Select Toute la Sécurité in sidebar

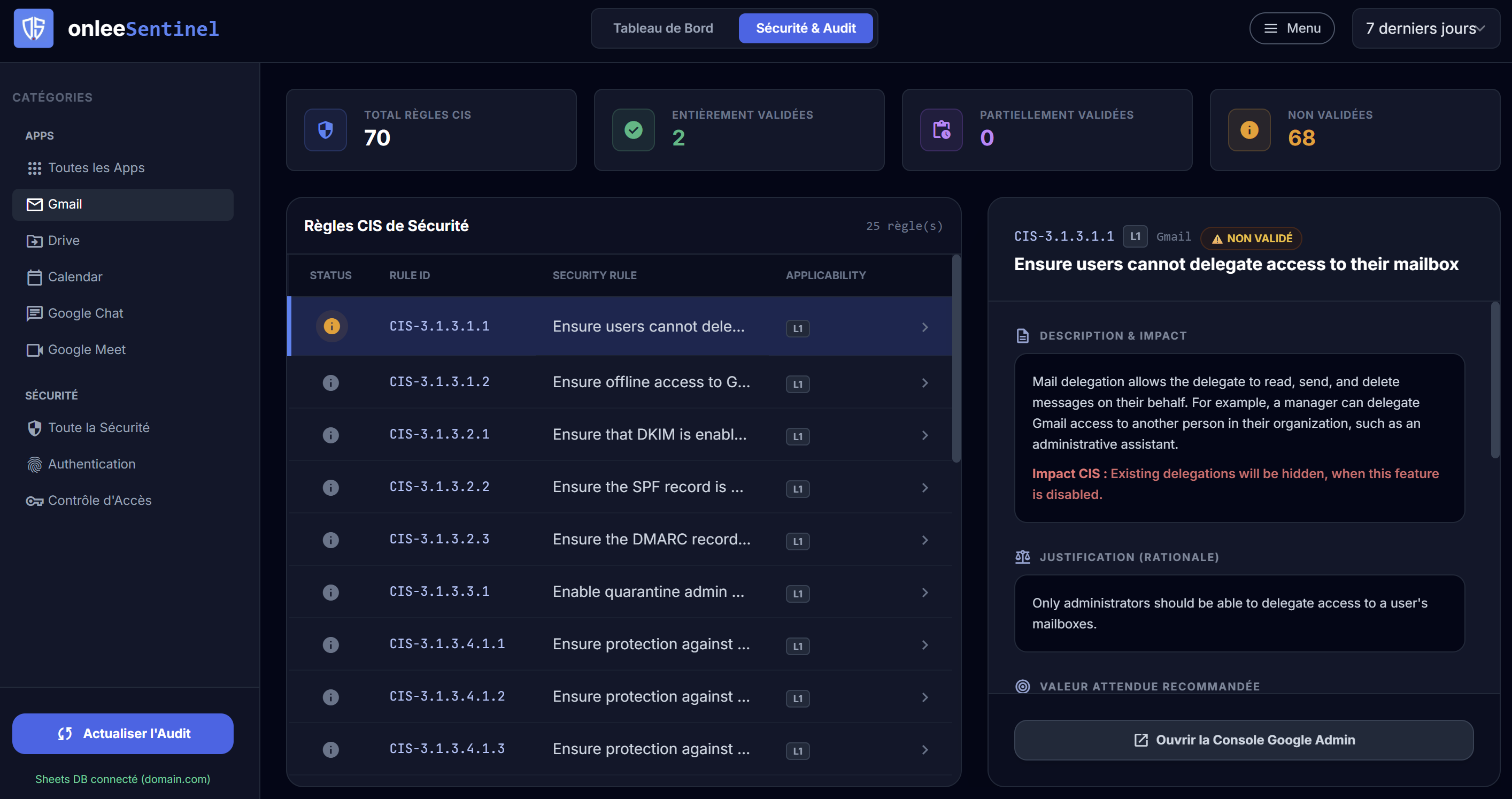[x=122, y=428]
